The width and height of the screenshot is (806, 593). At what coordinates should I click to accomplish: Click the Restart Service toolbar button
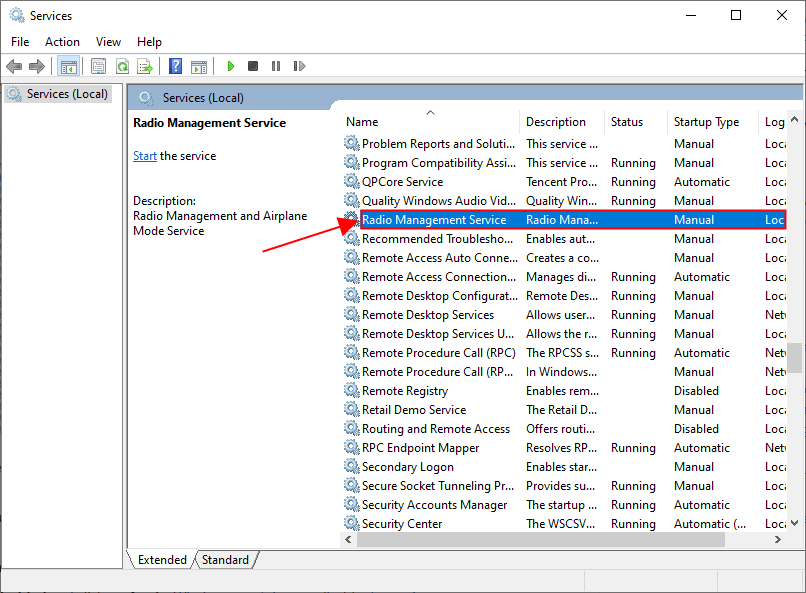click(299, 66)
